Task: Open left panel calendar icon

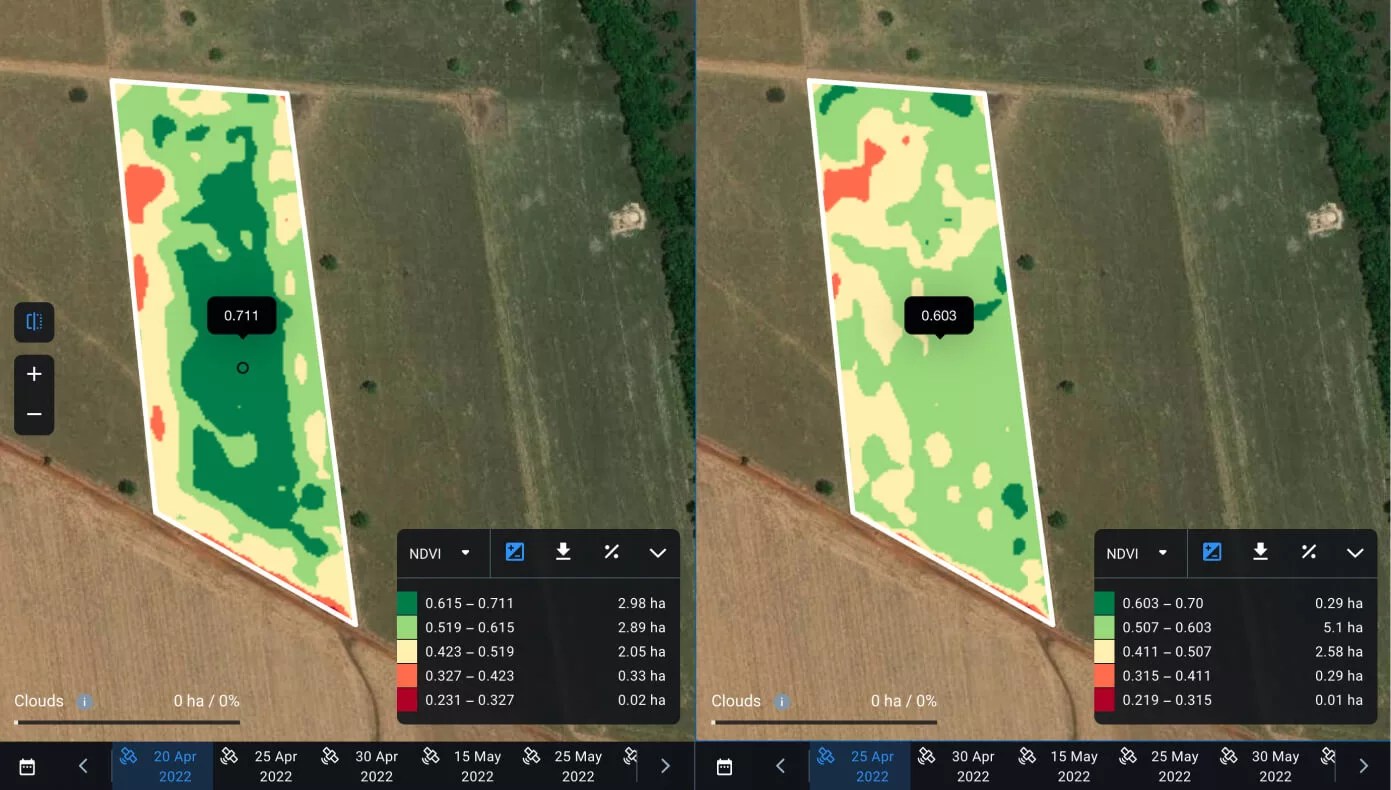Action: (27, 767)
